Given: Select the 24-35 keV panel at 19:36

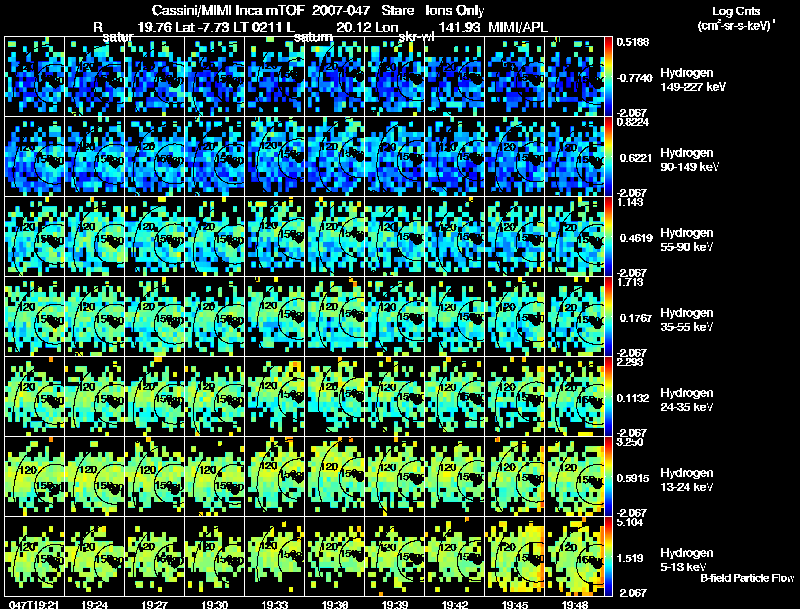Looking at the screenshot, I should (x=335, y=397).
